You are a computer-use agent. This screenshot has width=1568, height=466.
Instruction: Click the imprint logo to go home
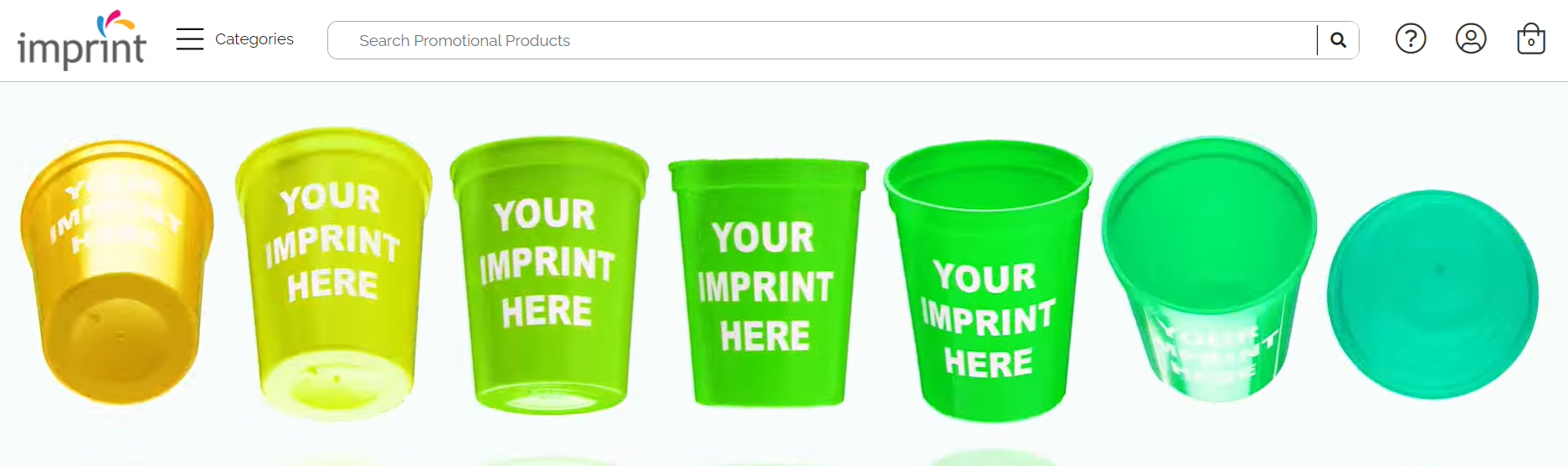(x=82, y=40)
